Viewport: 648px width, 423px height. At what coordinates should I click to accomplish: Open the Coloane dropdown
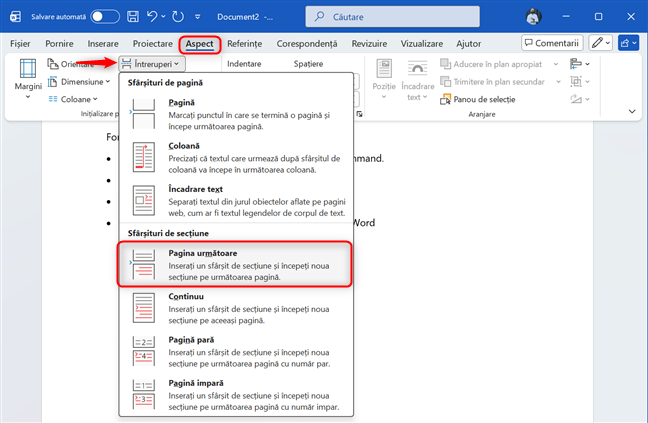[73, 99]
